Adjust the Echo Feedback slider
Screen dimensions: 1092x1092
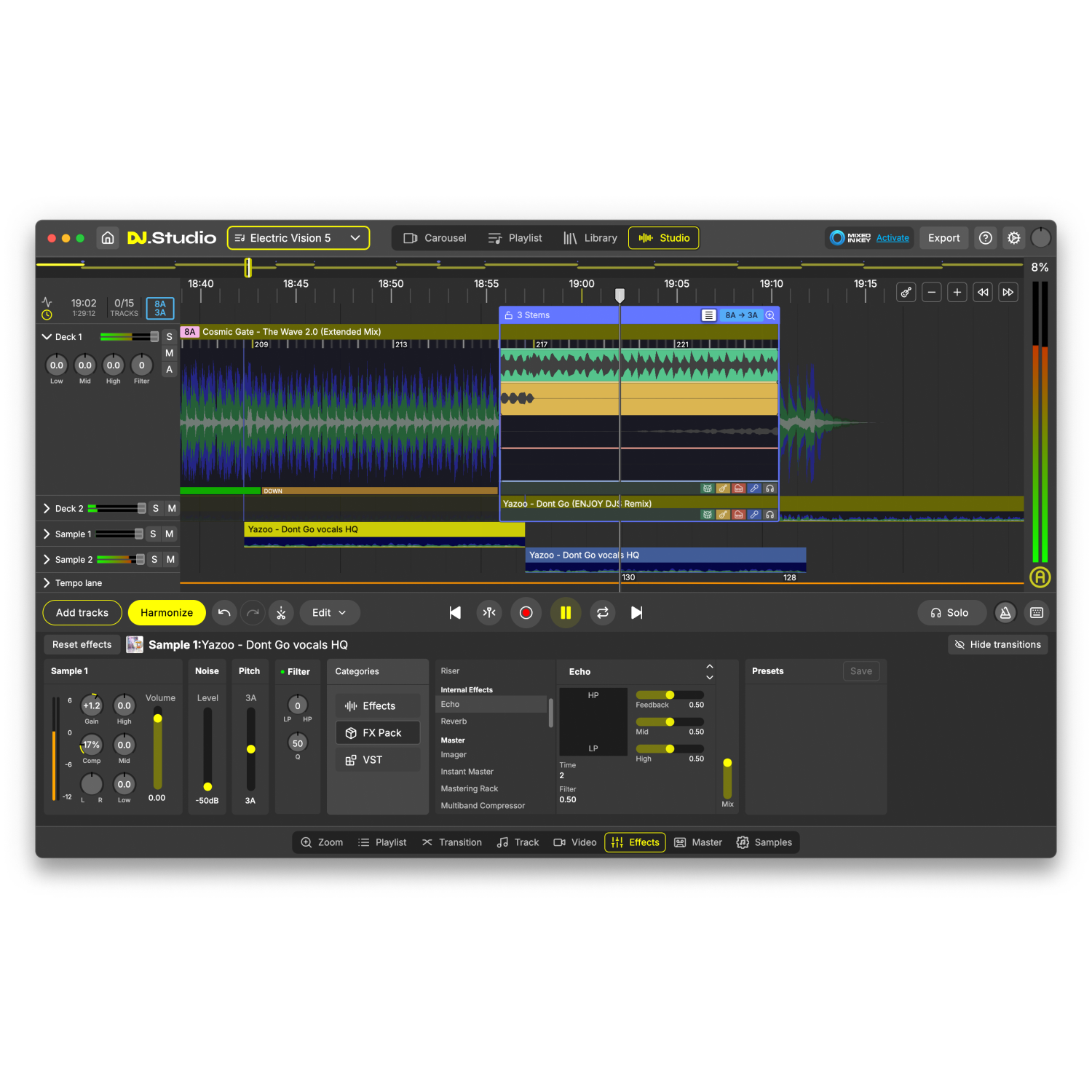pos(670,695)
